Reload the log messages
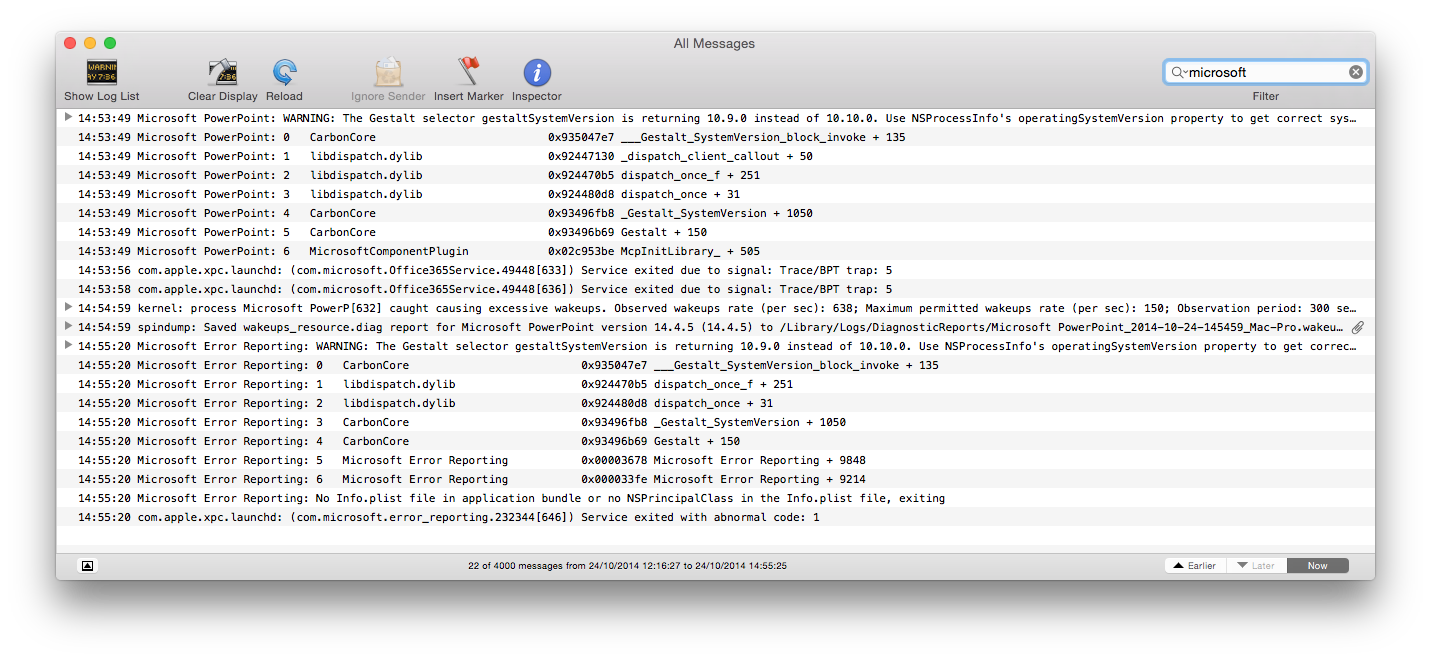 [x=284, y=73]
